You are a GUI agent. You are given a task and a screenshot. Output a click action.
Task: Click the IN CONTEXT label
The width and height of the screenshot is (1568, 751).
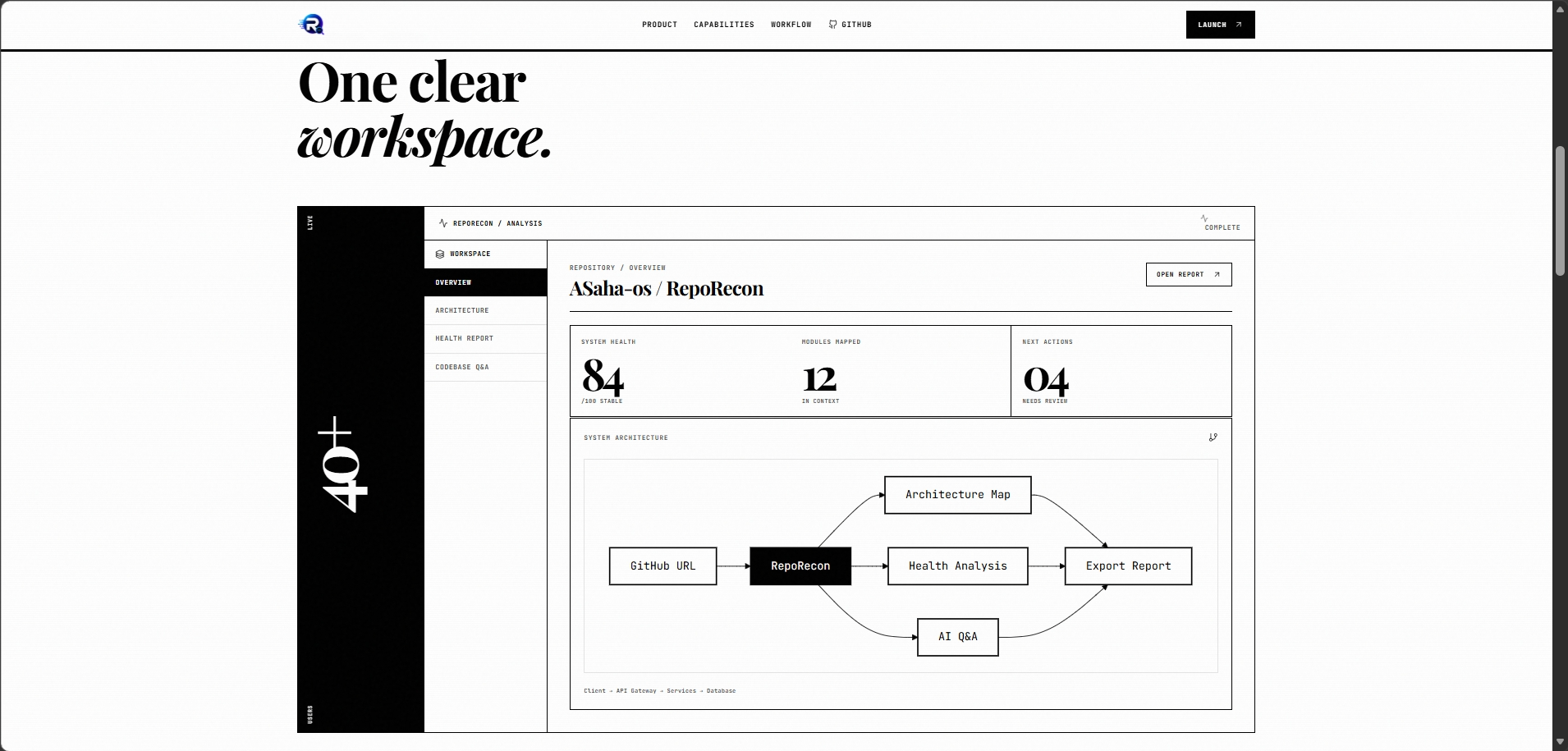tap(820, 401)
